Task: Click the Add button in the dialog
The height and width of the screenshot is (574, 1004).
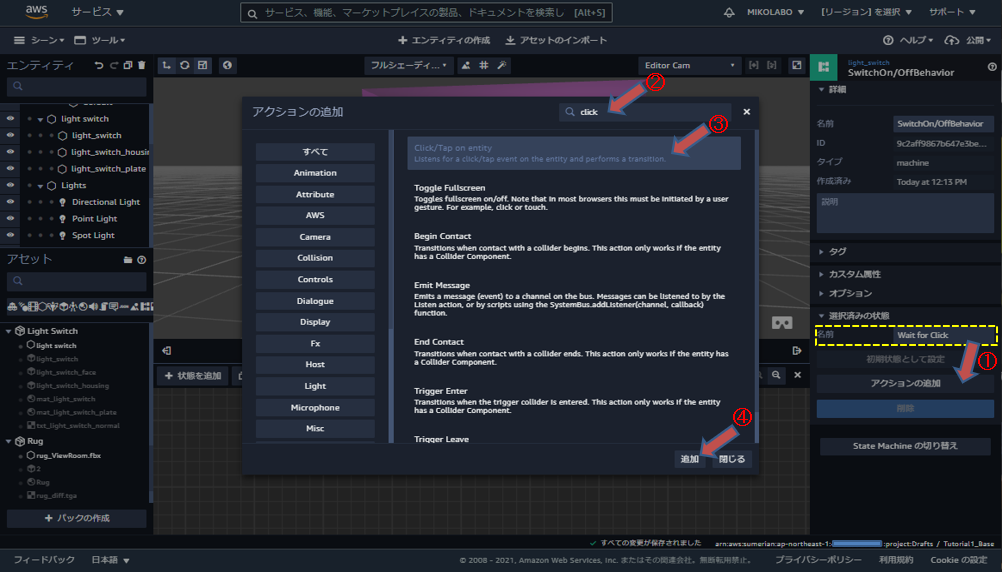Action: click(x=690, y=459)
